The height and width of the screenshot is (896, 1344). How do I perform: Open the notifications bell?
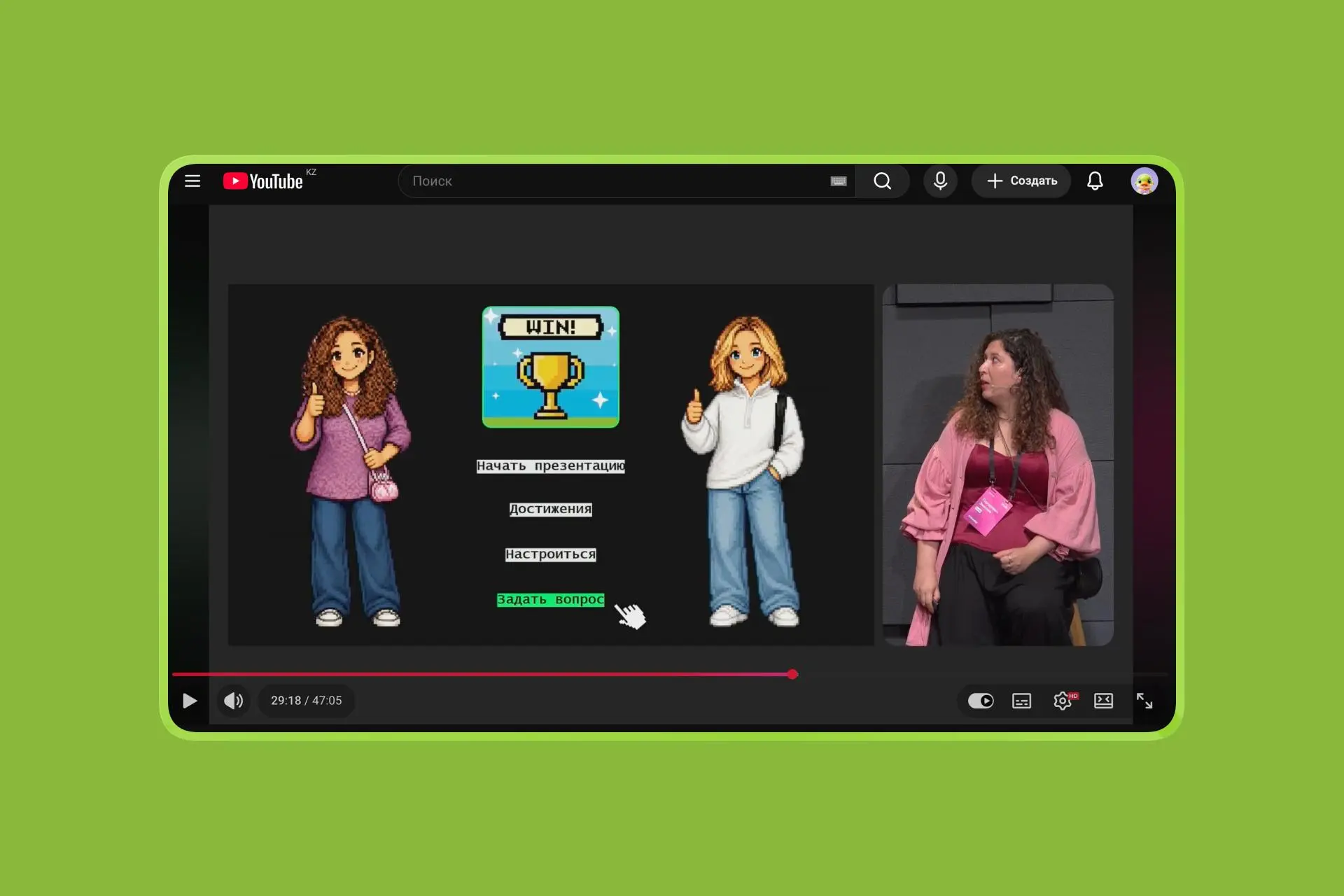point(1095,181)
